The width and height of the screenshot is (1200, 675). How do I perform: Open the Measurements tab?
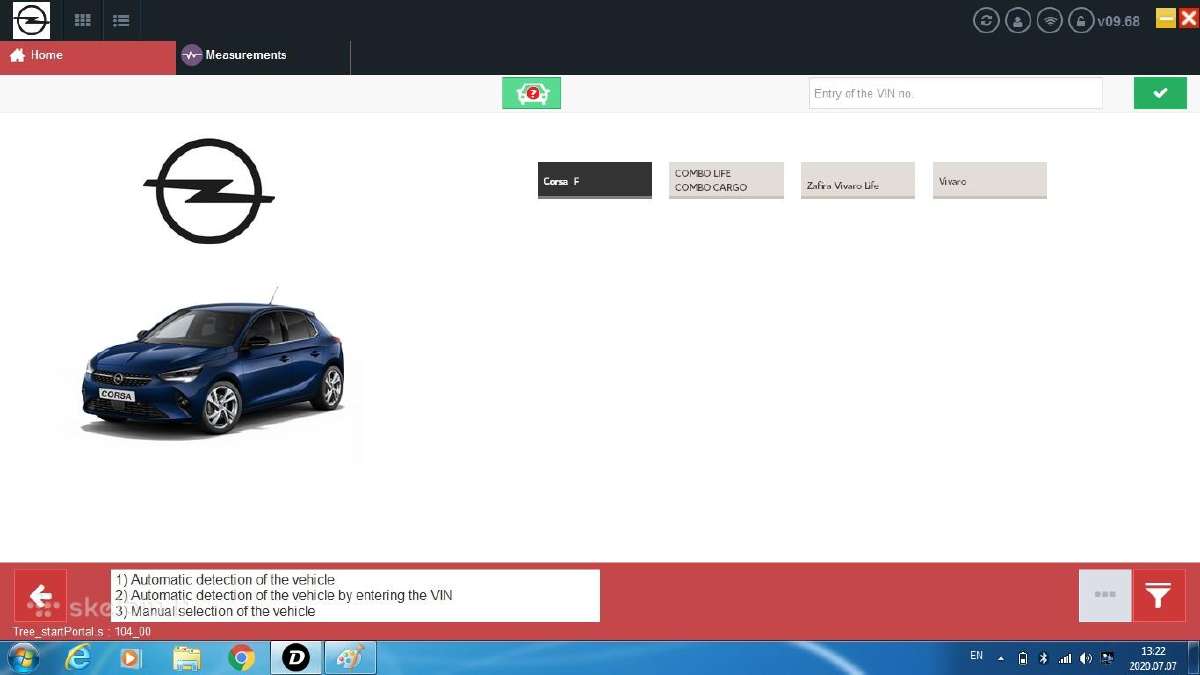(x=263, y=57)
